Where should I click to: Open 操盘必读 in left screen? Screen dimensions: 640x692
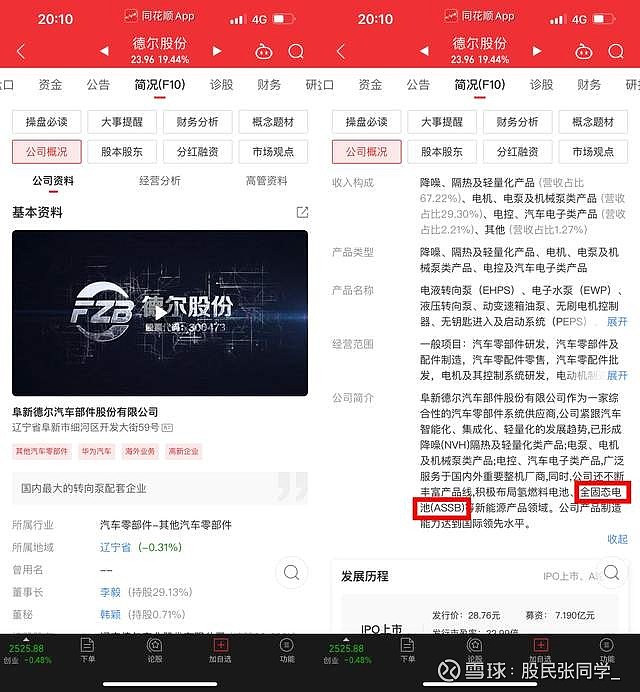[47, 122]
